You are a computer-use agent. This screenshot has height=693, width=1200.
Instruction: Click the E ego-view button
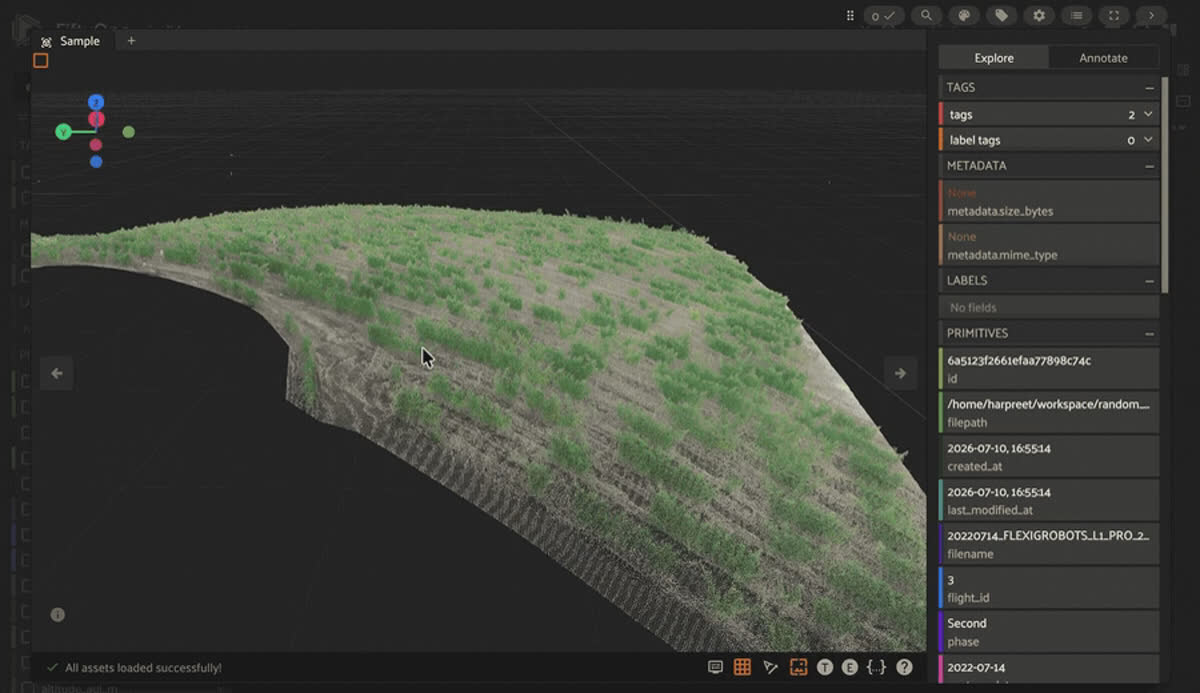[850, 667]
